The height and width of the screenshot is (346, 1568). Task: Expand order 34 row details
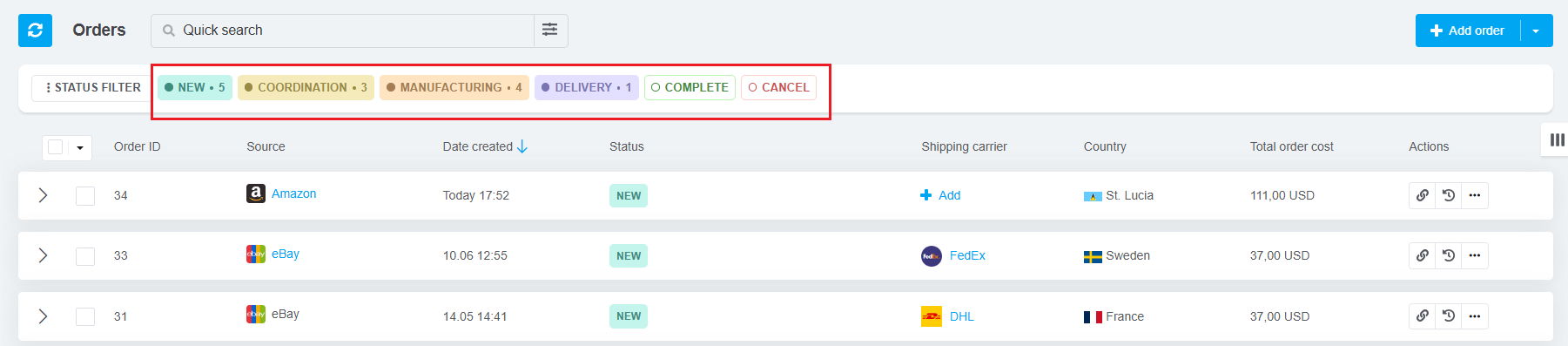pos(43,195)
